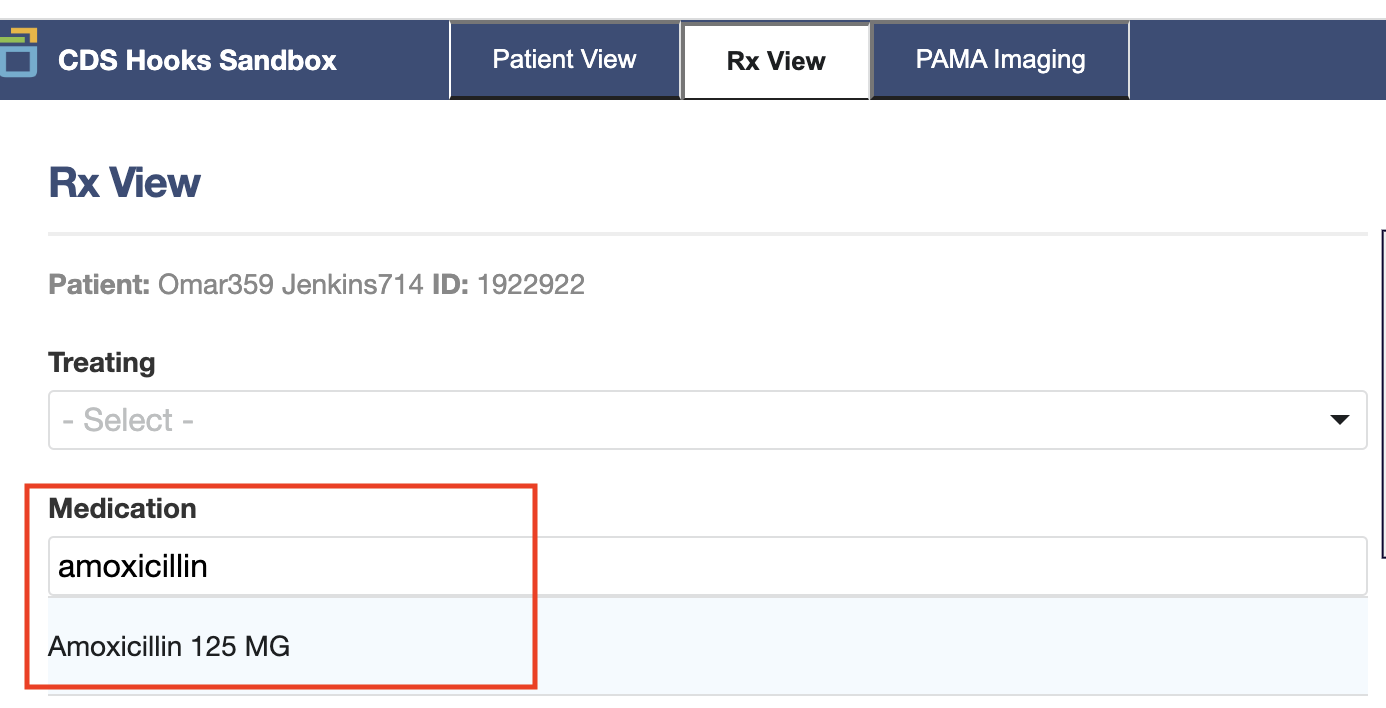Click the "- Select -" placeholder text
Screen dimensions: 1386x708
tap(128, 420)
